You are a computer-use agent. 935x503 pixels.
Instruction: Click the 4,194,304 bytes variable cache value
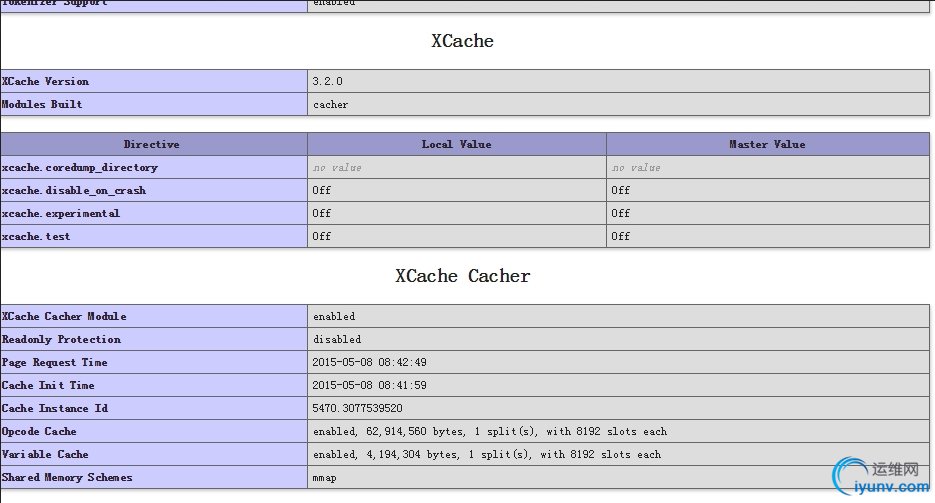[487, 454]
